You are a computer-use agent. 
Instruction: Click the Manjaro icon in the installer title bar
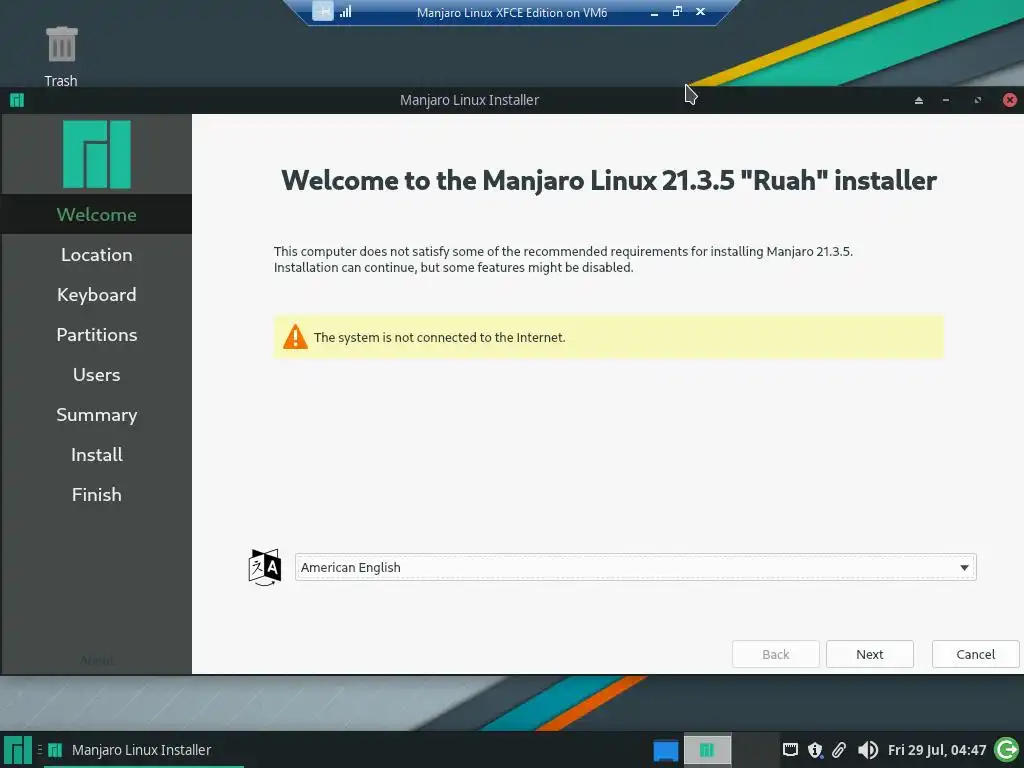tap(17, 100)
